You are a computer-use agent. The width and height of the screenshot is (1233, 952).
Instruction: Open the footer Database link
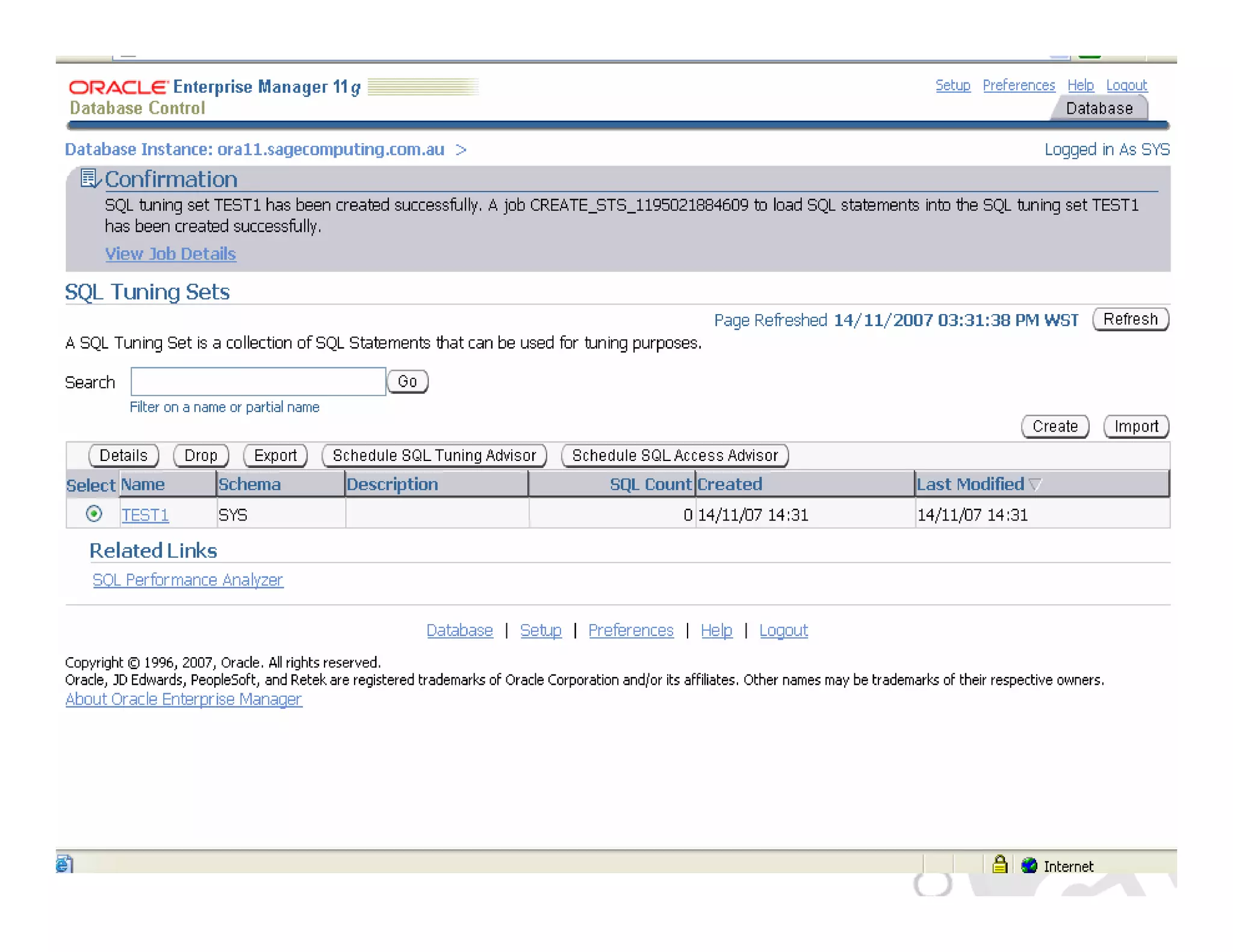point(459,631)
